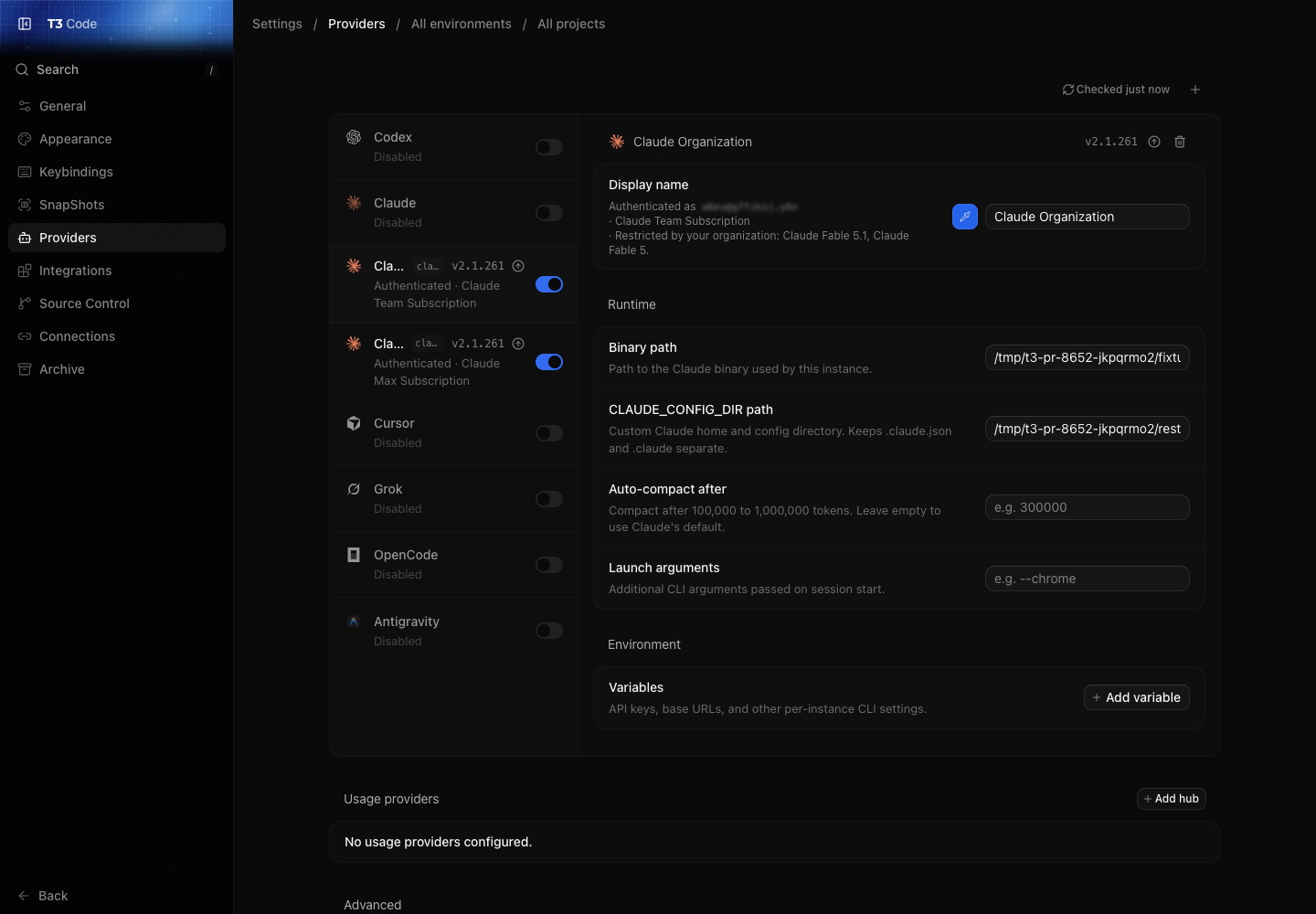Image resolution: width=1316 pixels, height=914 pixels.
Task: Enable the Codex provider toggle
Action: [x=549, y=147]
